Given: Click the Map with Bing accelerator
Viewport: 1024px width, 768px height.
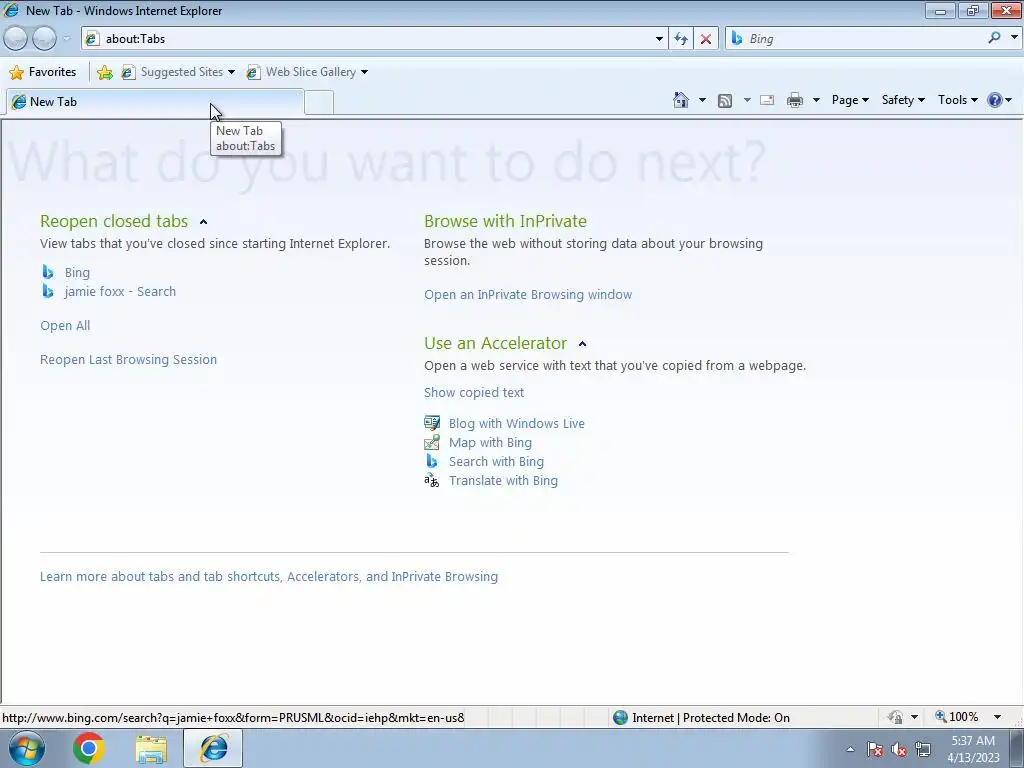Looking at the screenshot, I should coord(490,442).
